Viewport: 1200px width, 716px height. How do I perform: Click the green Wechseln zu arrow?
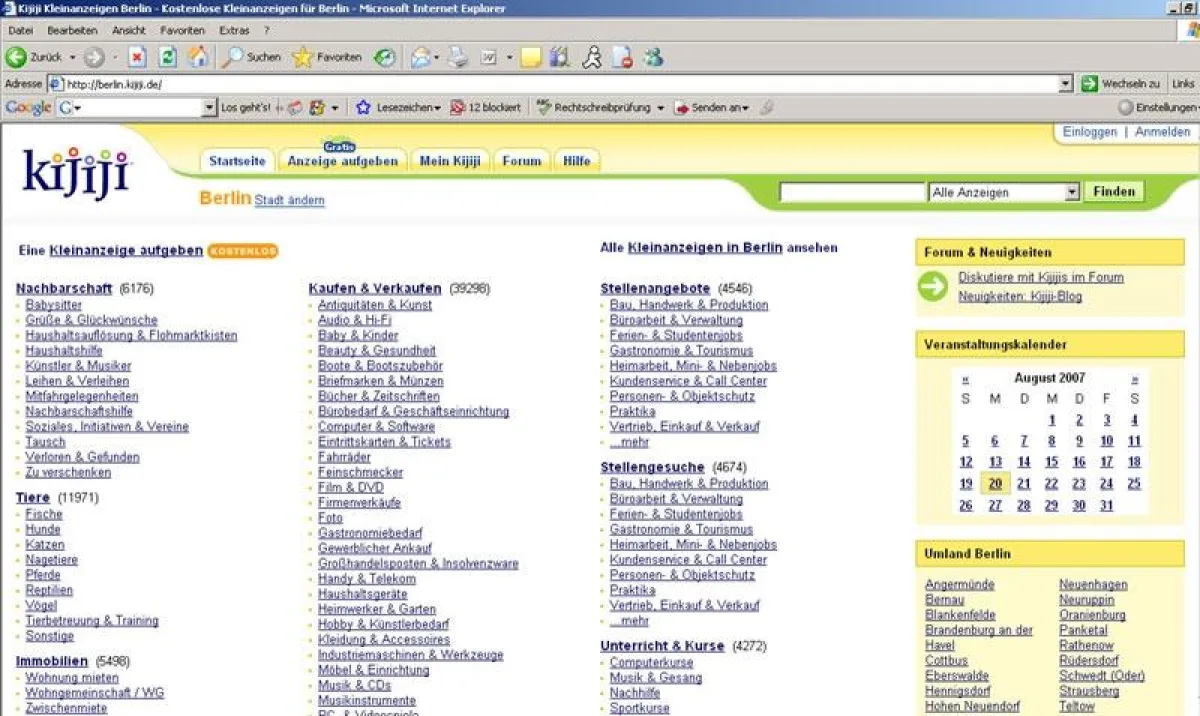tap(1089, 84)
